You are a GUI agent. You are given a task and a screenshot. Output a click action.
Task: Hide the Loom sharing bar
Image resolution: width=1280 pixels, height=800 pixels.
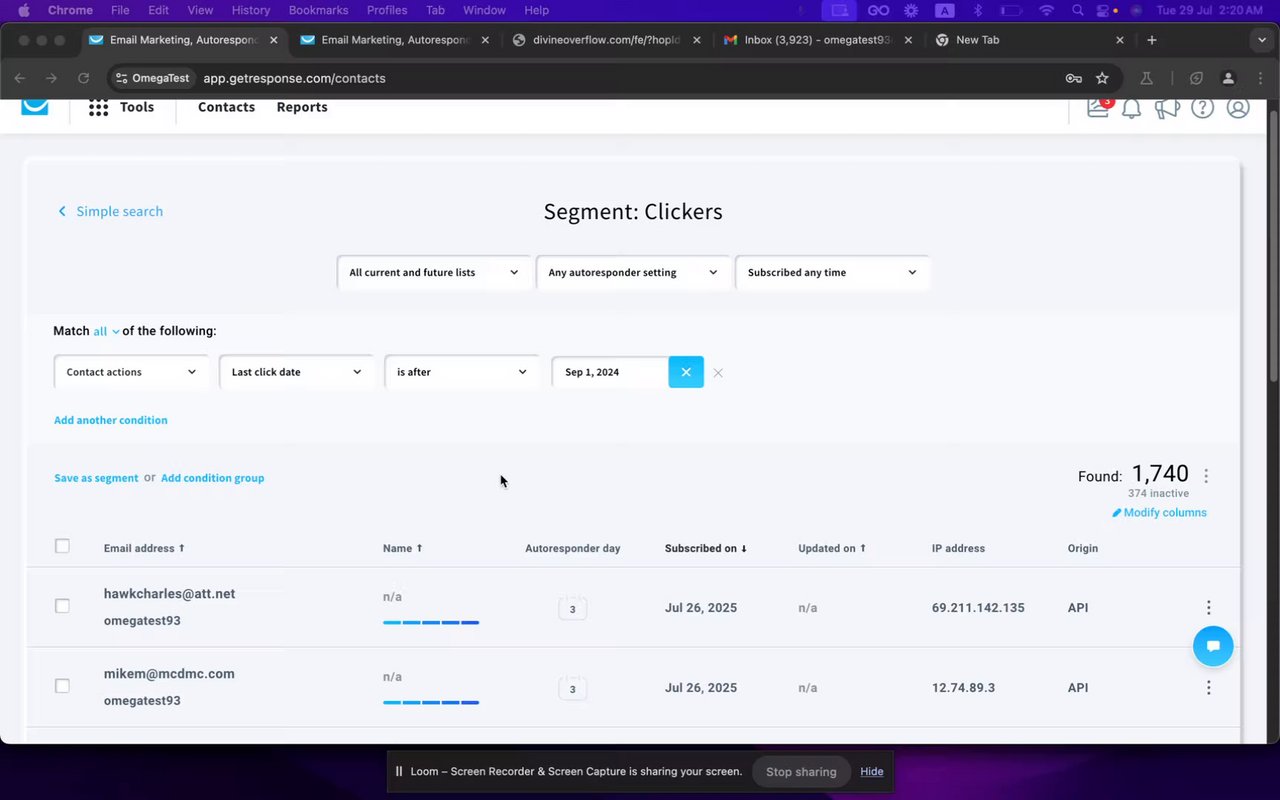(x=872, y=772)
